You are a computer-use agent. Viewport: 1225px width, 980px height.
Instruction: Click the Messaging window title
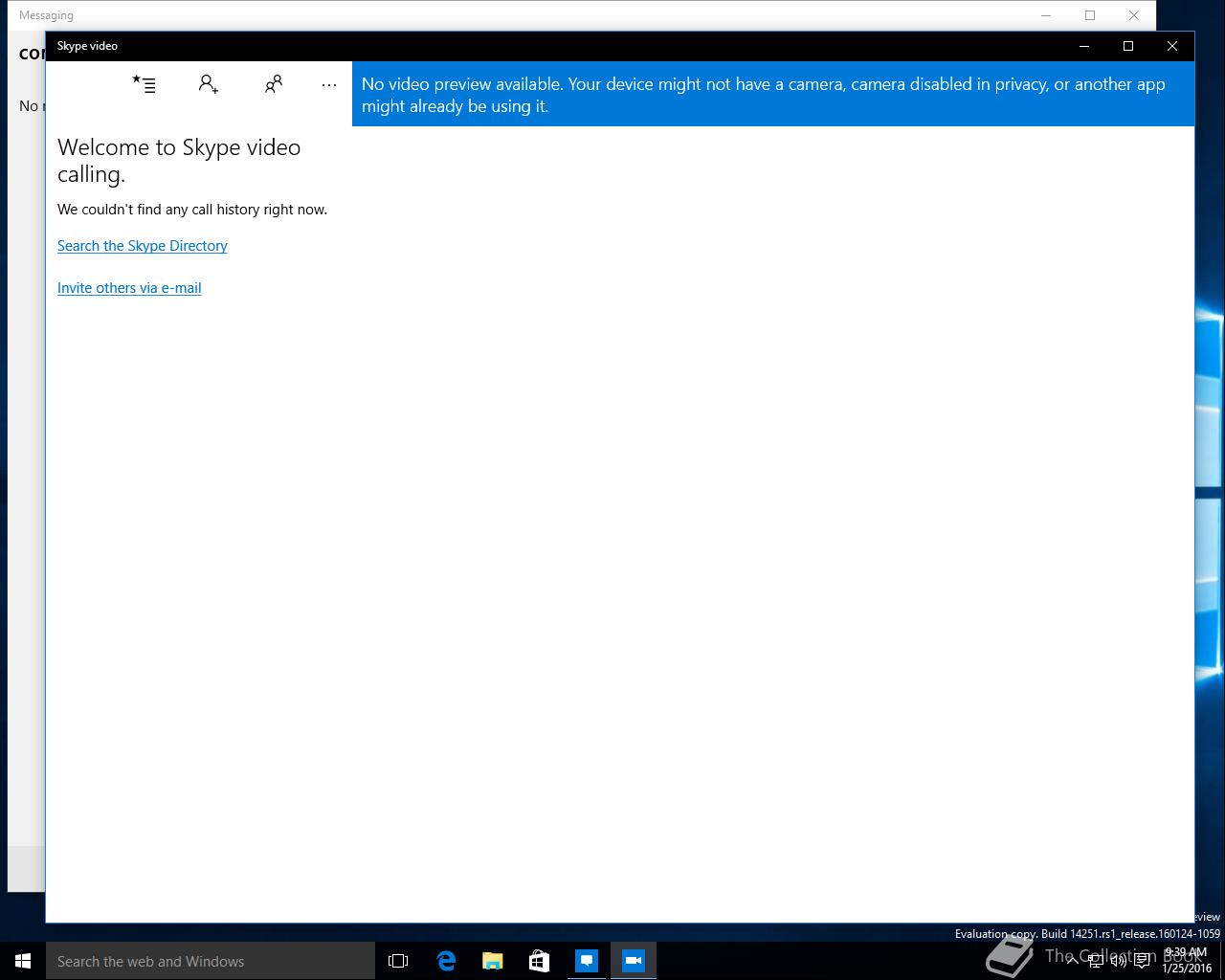point(46,15)
